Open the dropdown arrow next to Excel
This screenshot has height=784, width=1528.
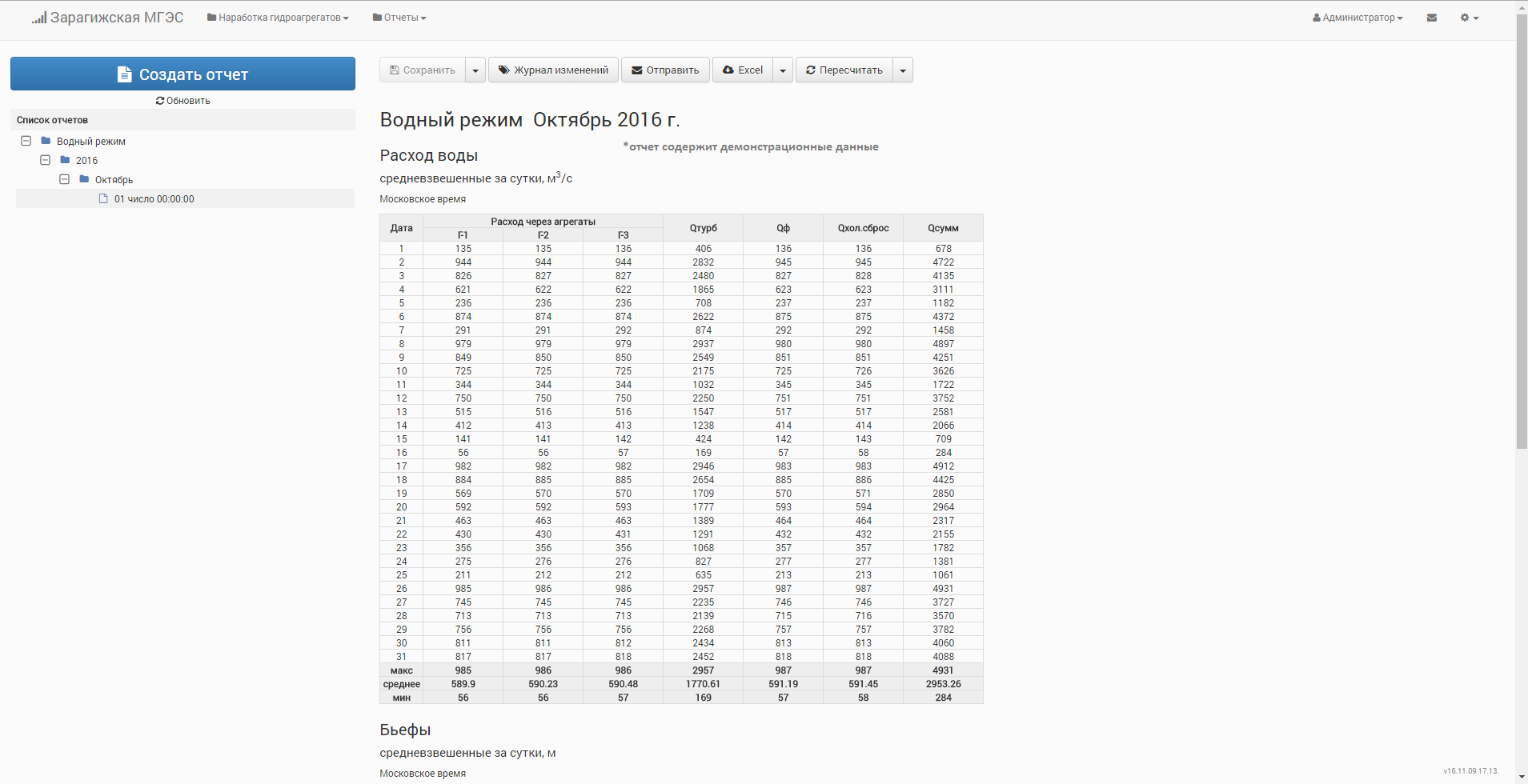(783, 70)
